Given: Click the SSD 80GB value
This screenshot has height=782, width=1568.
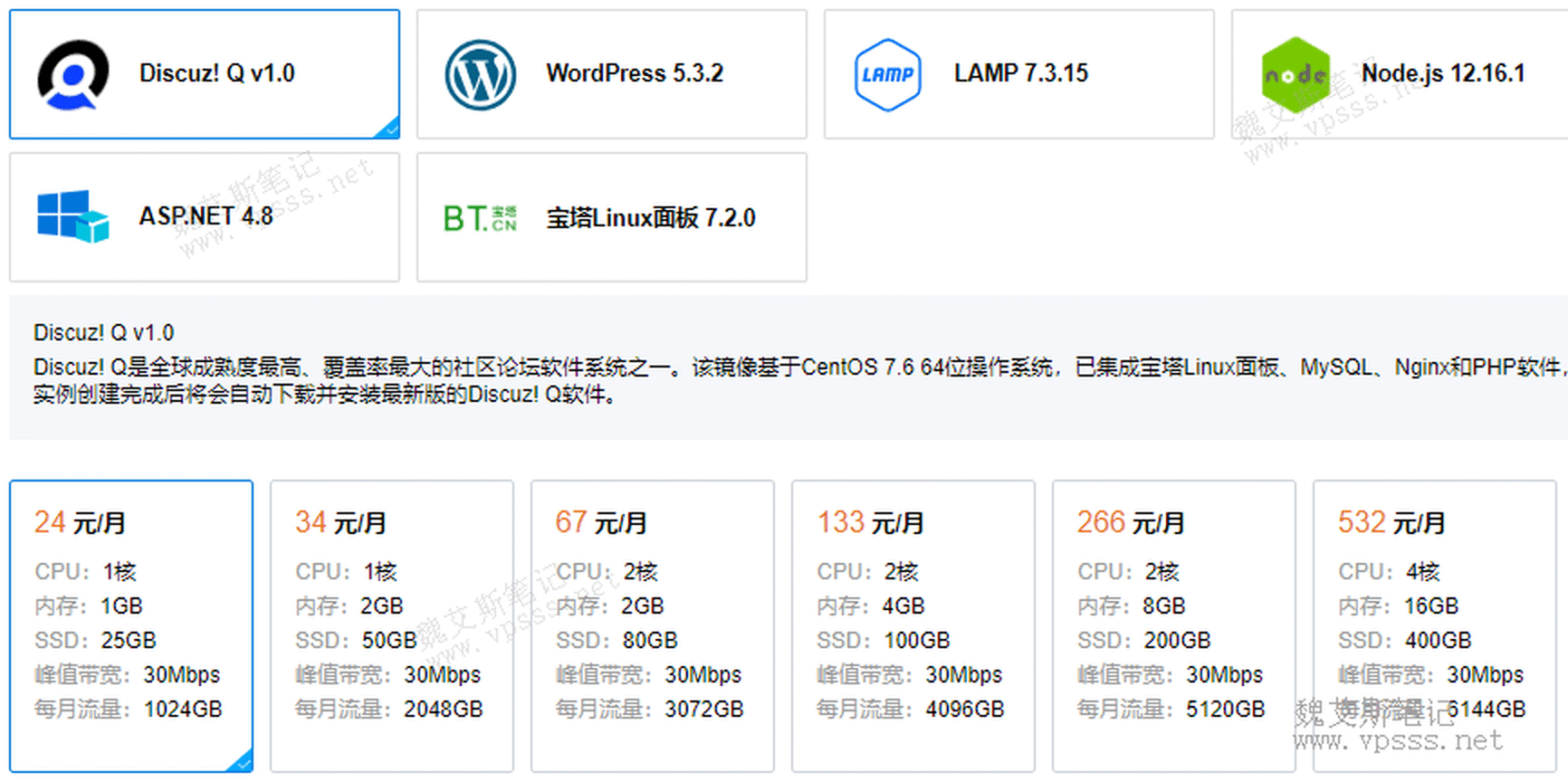Looking at the screenshot, I should coord(650,640).
